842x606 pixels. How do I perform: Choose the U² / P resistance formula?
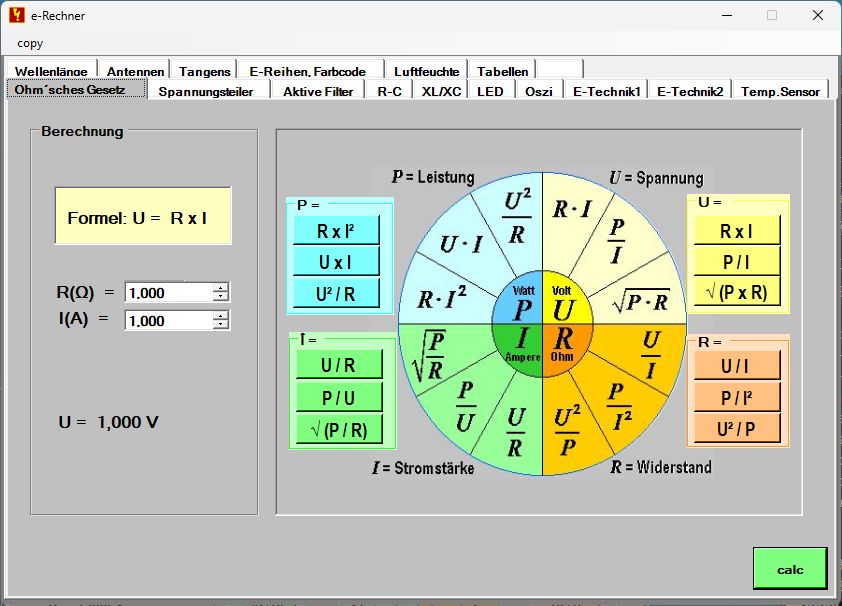point(737,429)
